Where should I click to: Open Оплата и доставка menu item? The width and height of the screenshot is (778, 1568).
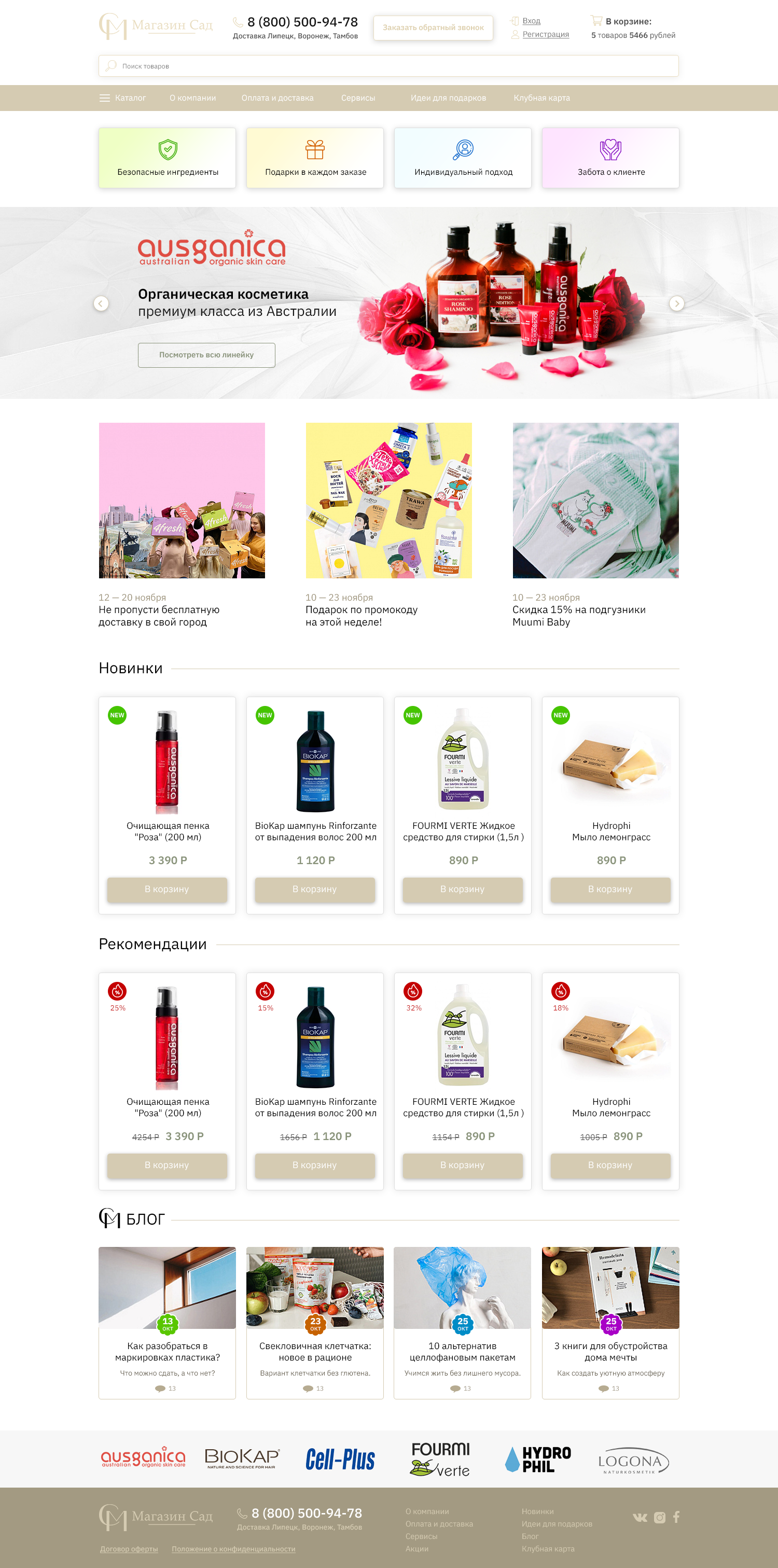point(277,98)
